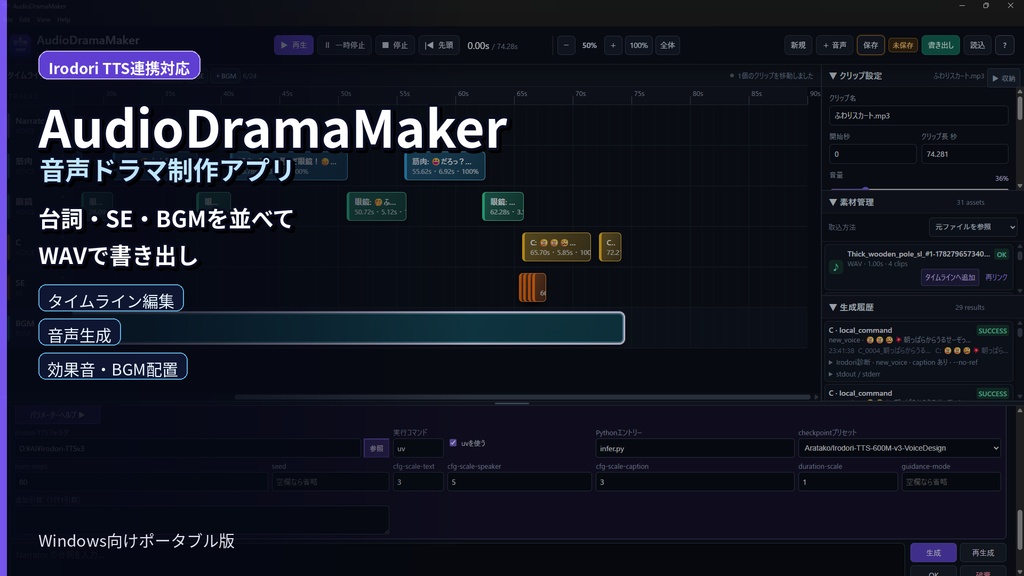The width and height of the screenshot is (1024, 576).
Task: Click the OK badge on Thick_wooden_pole asset
Action: point(1002,255)
